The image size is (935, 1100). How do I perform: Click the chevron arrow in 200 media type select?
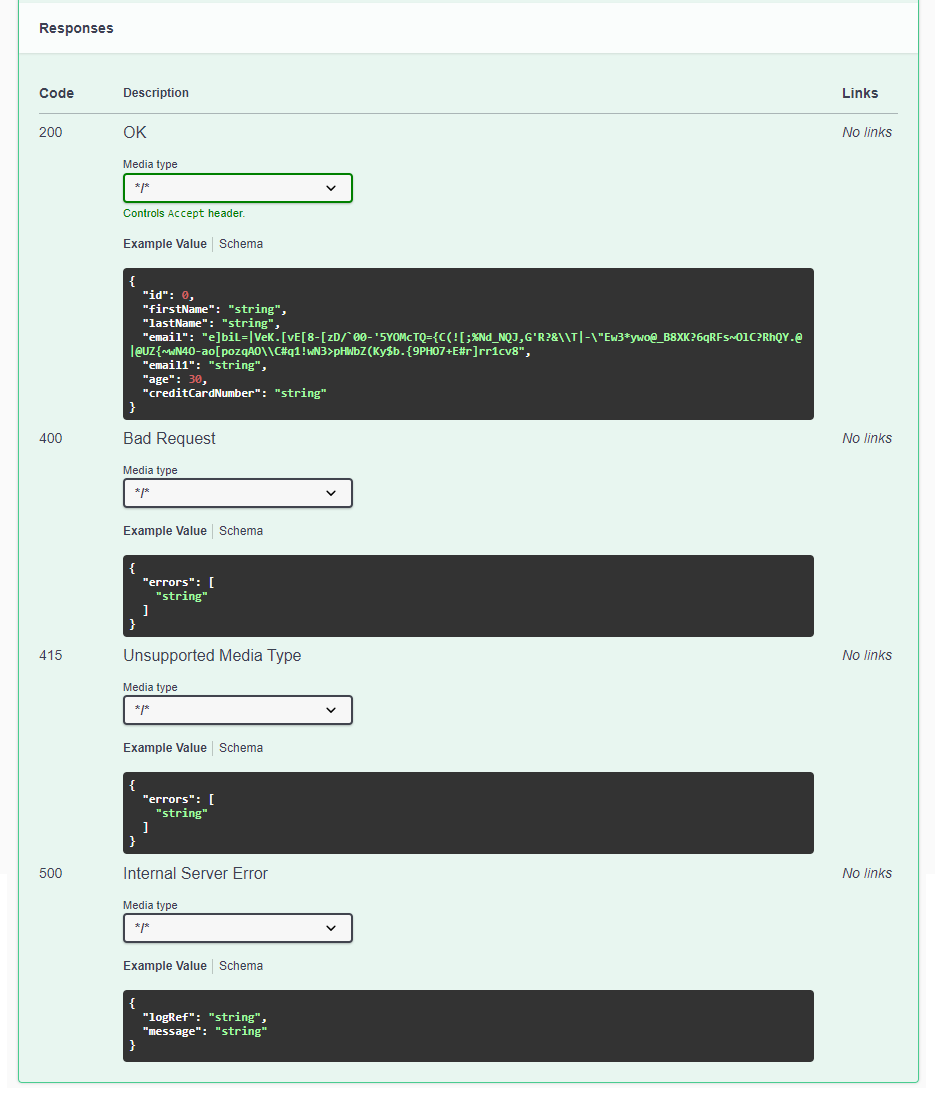click(331, 188)
